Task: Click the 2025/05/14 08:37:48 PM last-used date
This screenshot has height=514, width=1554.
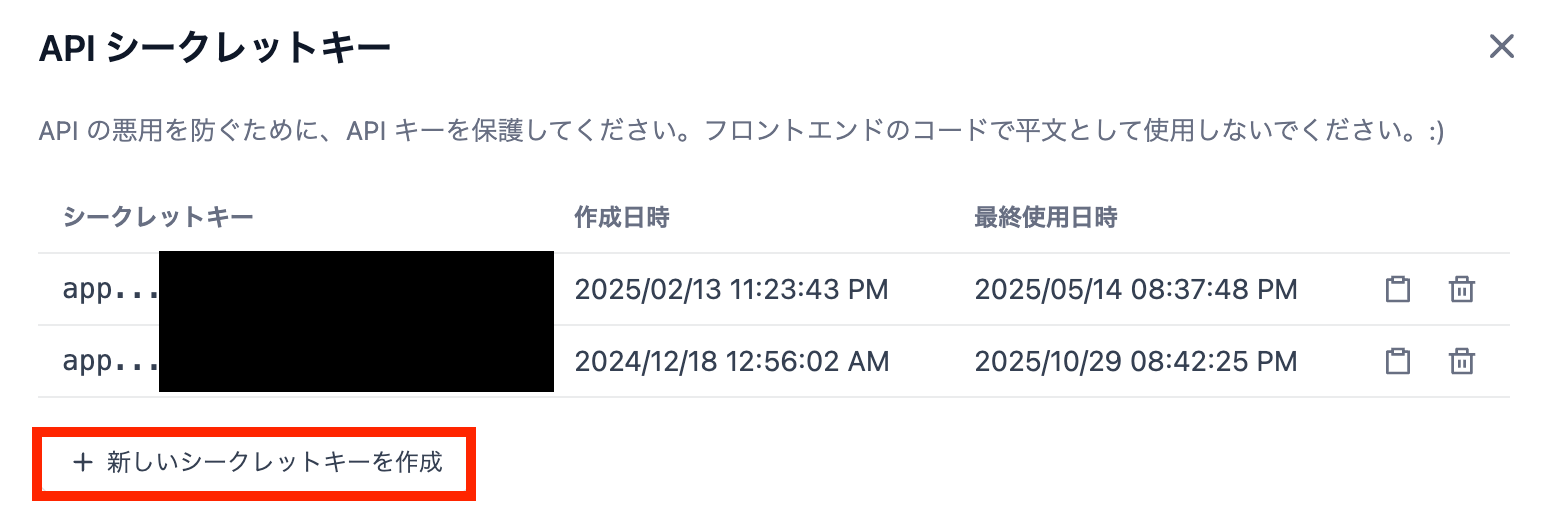Action: click(1136, 290)
